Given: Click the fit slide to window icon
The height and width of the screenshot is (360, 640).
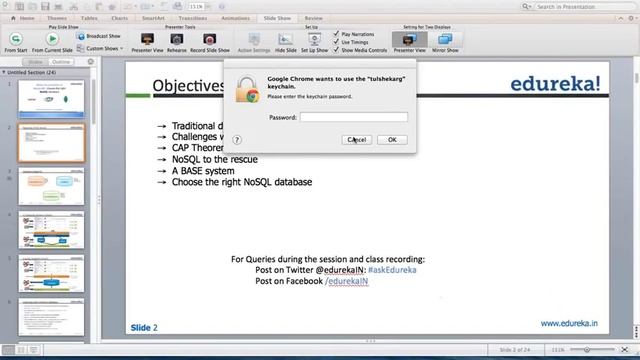Looking at the screenshot, I should [x=625, y=350].
